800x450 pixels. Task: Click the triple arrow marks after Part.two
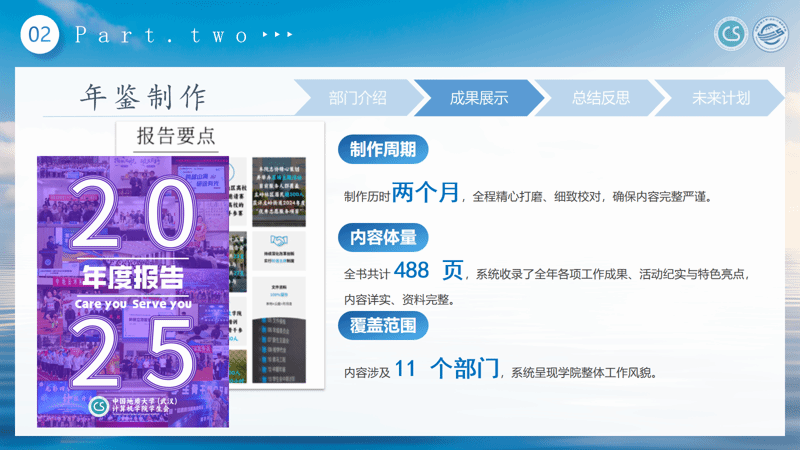pos(277,35)
